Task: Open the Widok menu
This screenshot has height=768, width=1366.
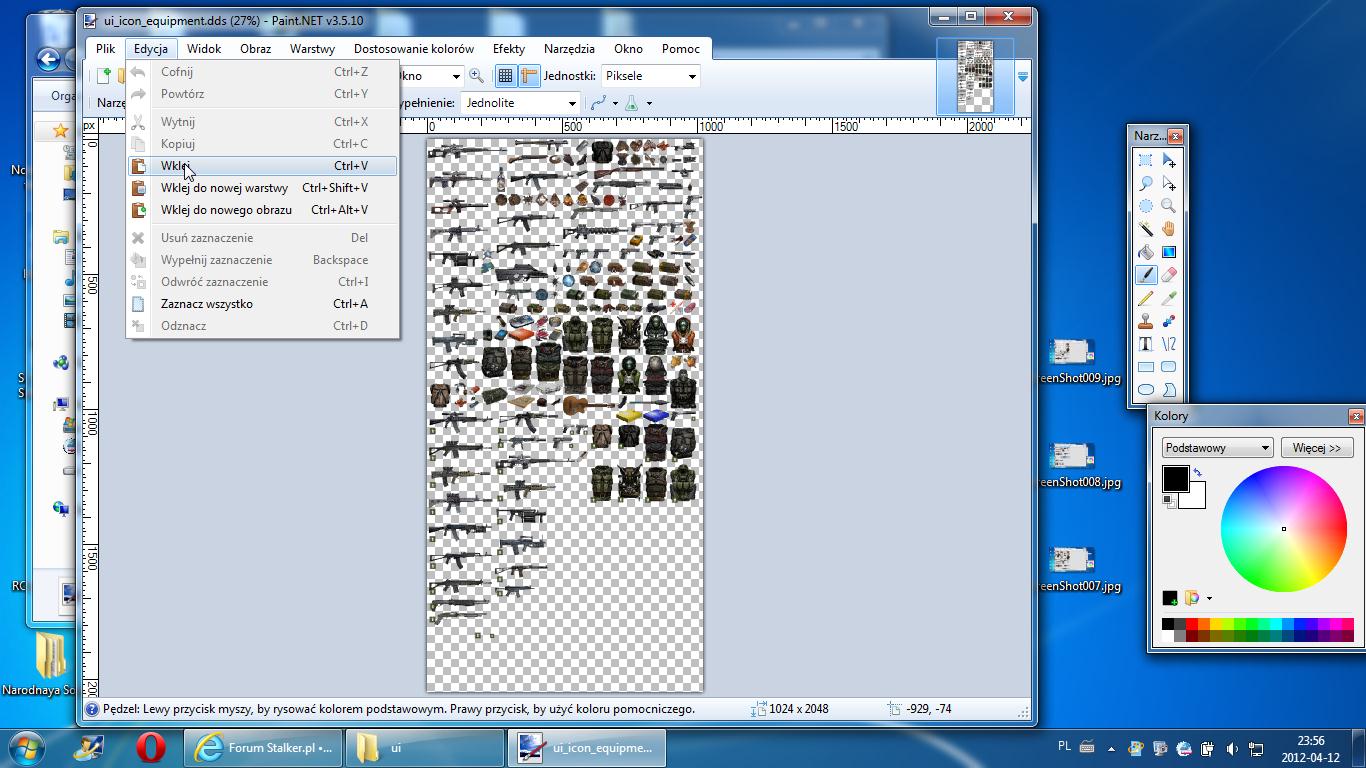Action: point(204,48)
